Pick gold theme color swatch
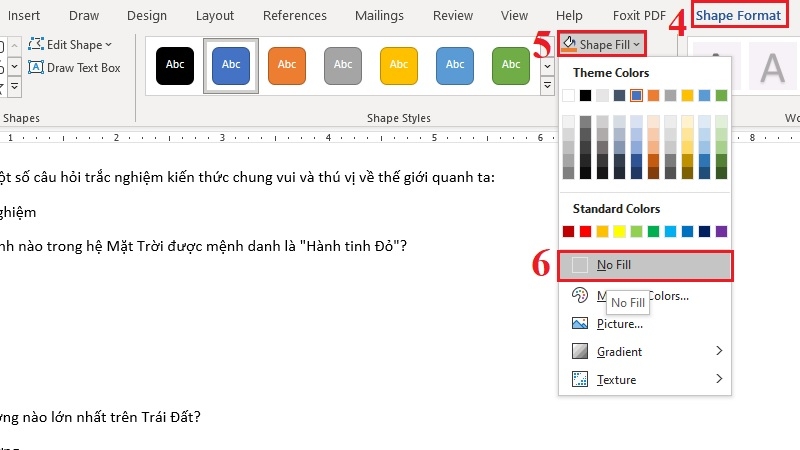 pos(687,95)
